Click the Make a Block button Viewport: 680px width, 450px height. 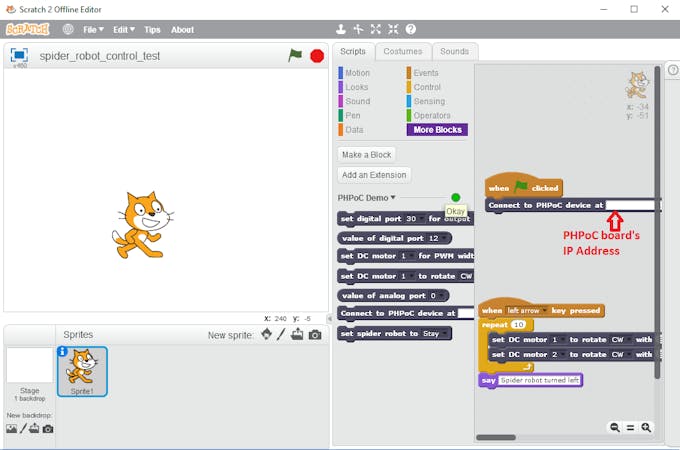[366, 155]
